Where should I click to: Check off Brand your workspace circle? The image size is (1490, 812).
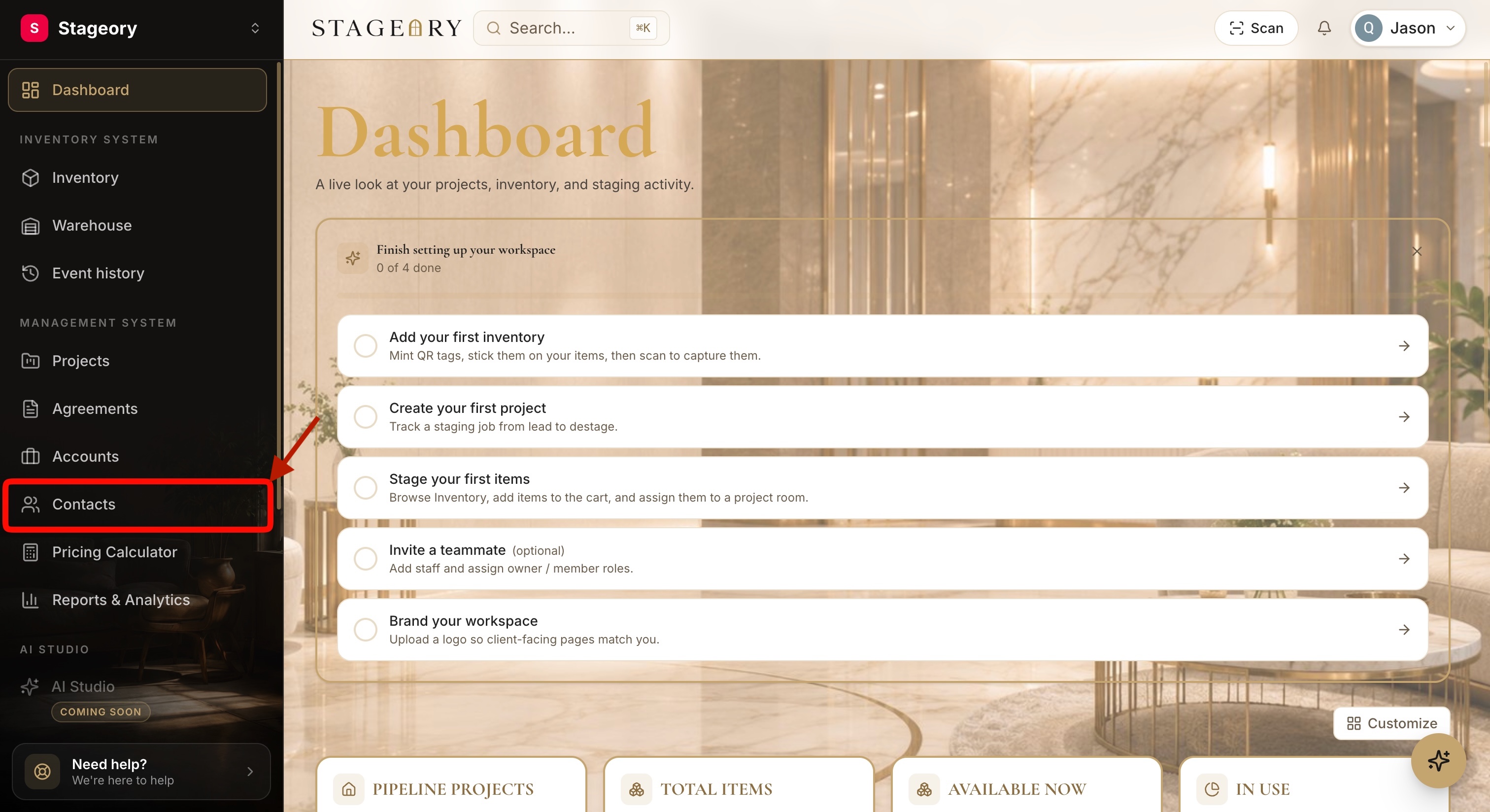click(x=366, y=630)
